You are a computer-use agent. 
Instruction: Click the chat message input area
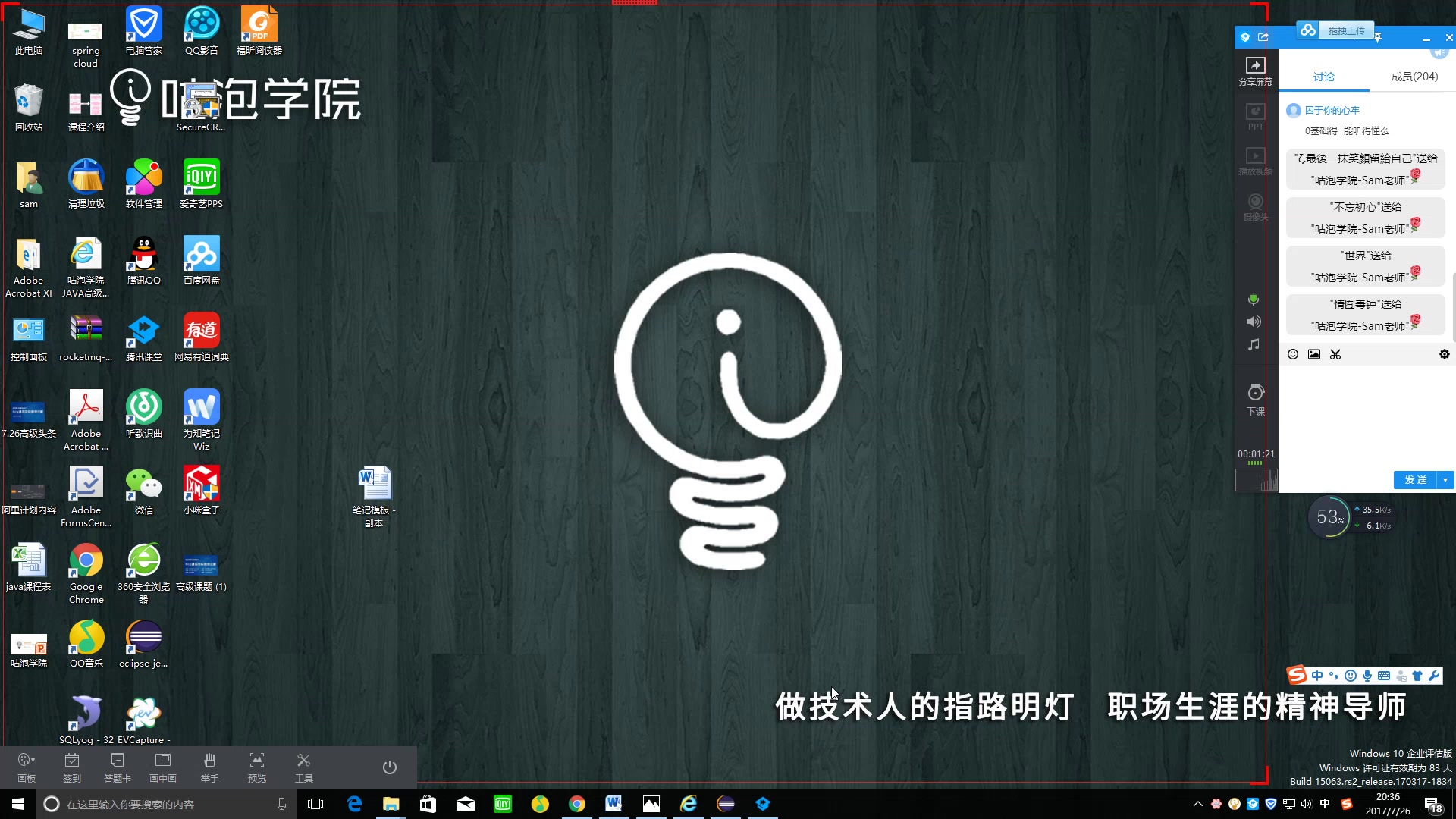tap(1367, 416)
